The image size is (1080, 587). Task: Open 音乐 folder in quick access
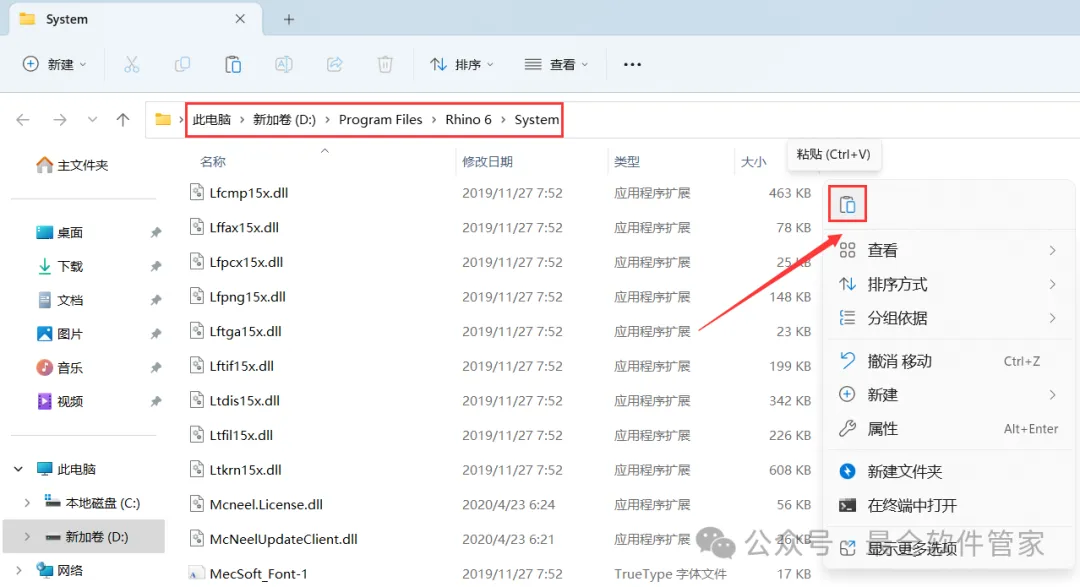[60, 368]
